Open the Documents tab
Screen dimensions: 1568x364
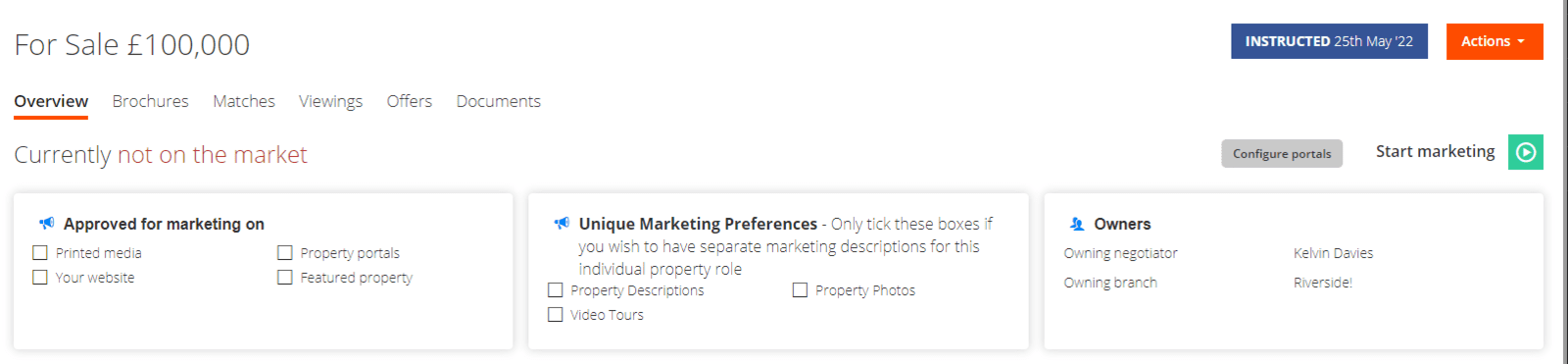[499, 101]
